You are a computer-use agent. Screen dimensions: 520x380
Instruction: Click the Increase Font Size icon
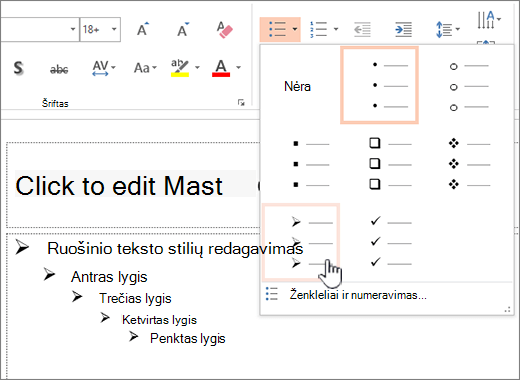(x=143, y=29)
